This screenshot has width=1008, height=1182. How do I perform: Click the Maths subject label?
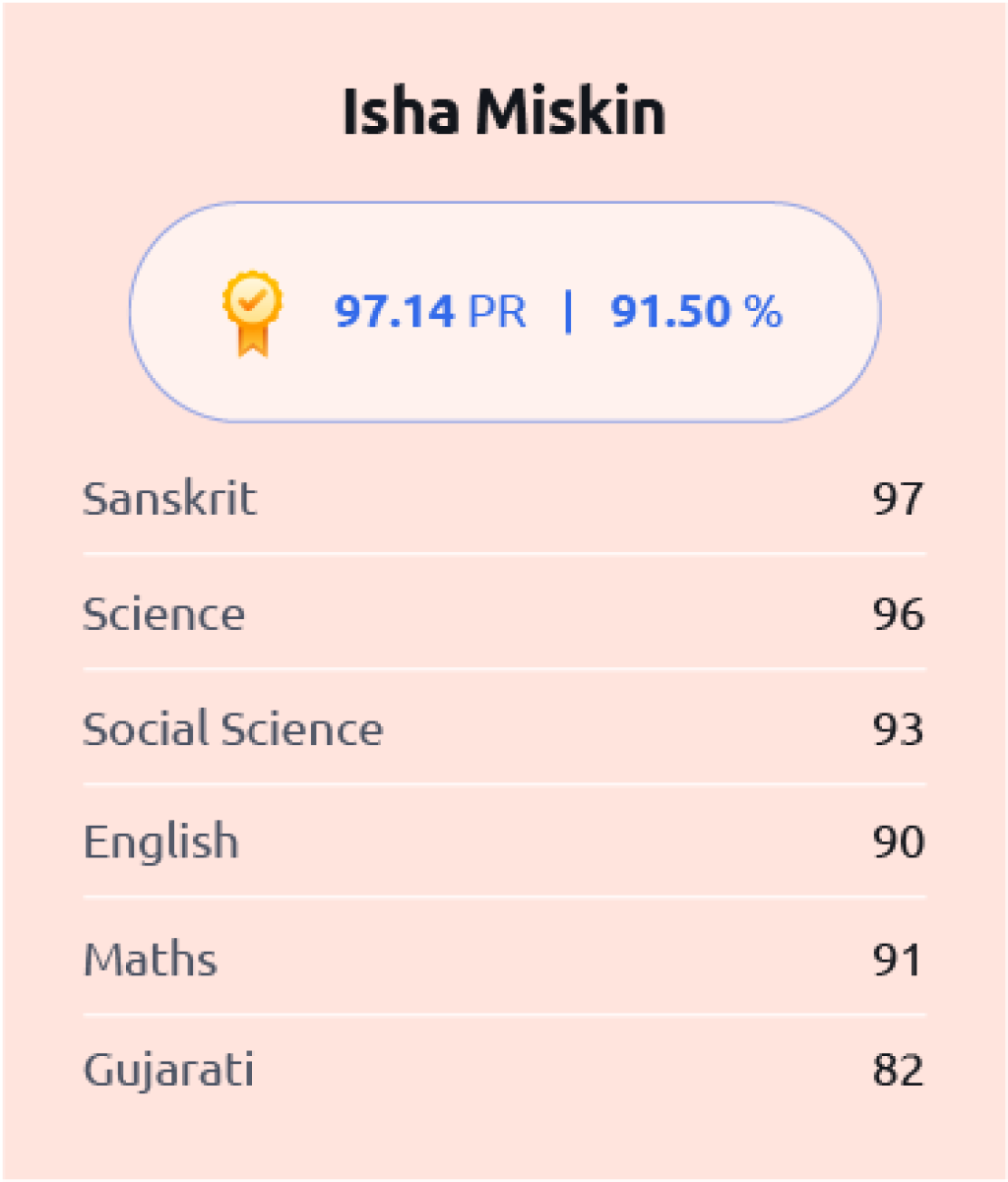pos(150,960)
